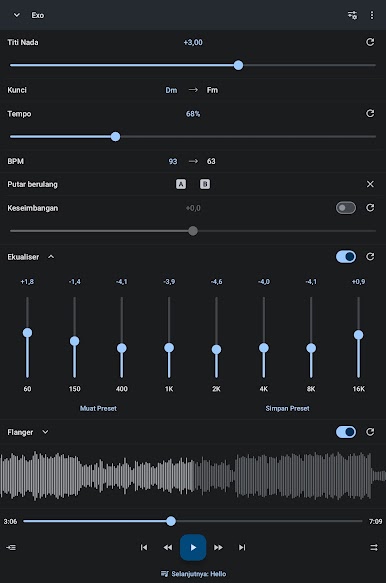Open the three-dot overflow menu
This screenshot has height=583, width=386.
pos(372,15)
